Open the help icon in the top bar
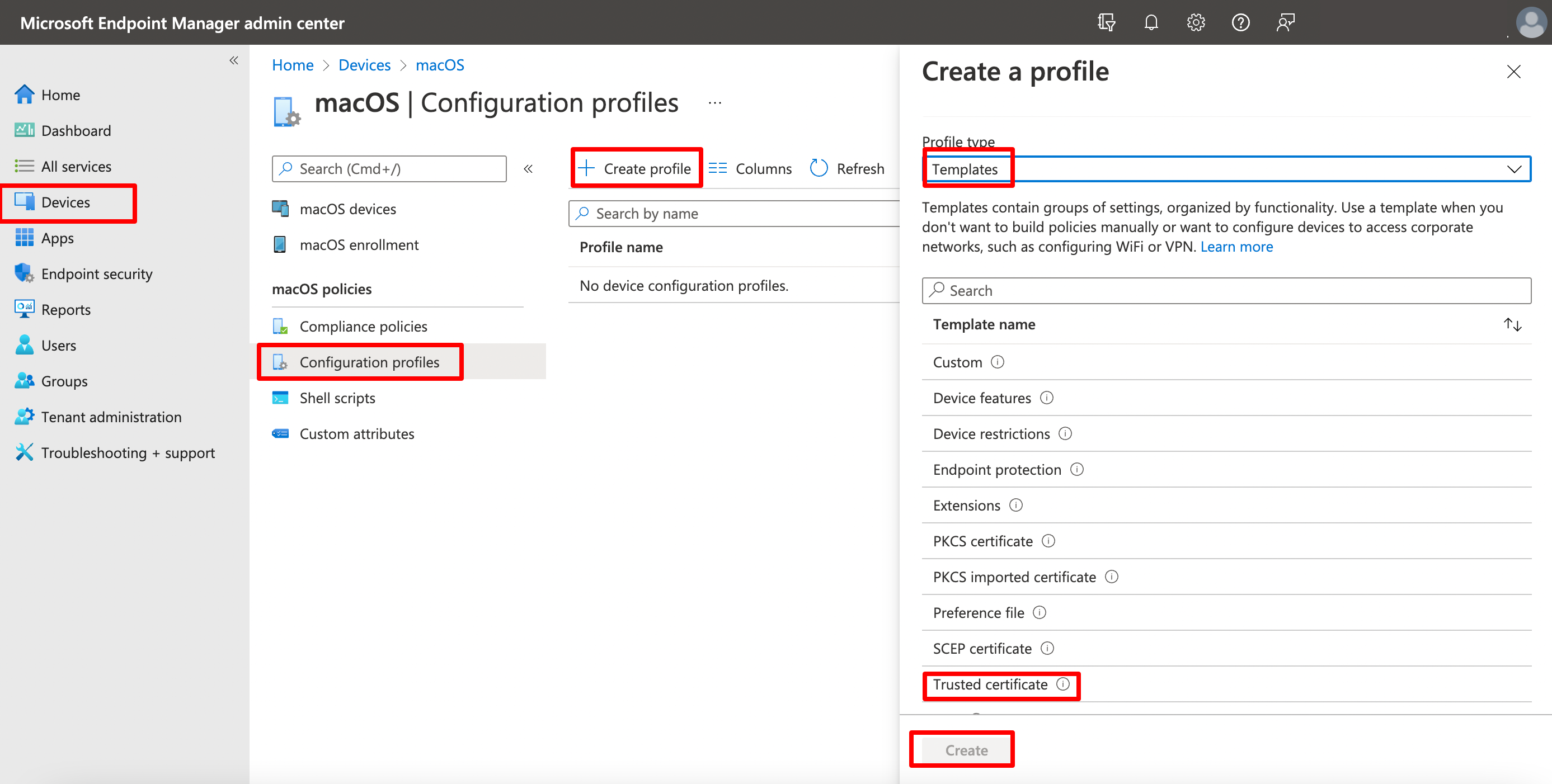The width and height of the screenshot is (1552, 784). [x=1241, y=22]
